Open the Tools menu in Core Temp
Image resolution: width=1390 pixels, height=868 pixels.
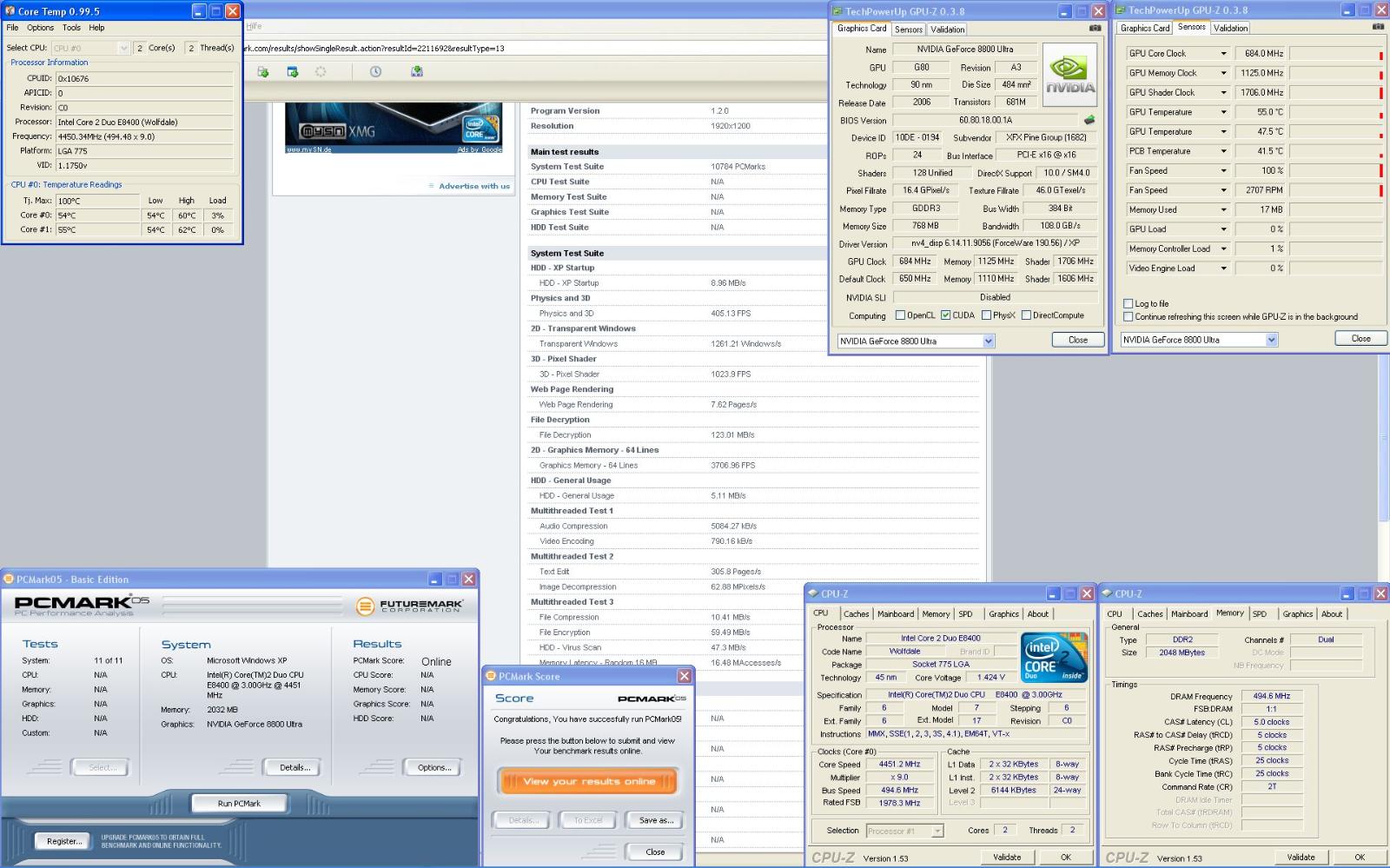(71, 28)
